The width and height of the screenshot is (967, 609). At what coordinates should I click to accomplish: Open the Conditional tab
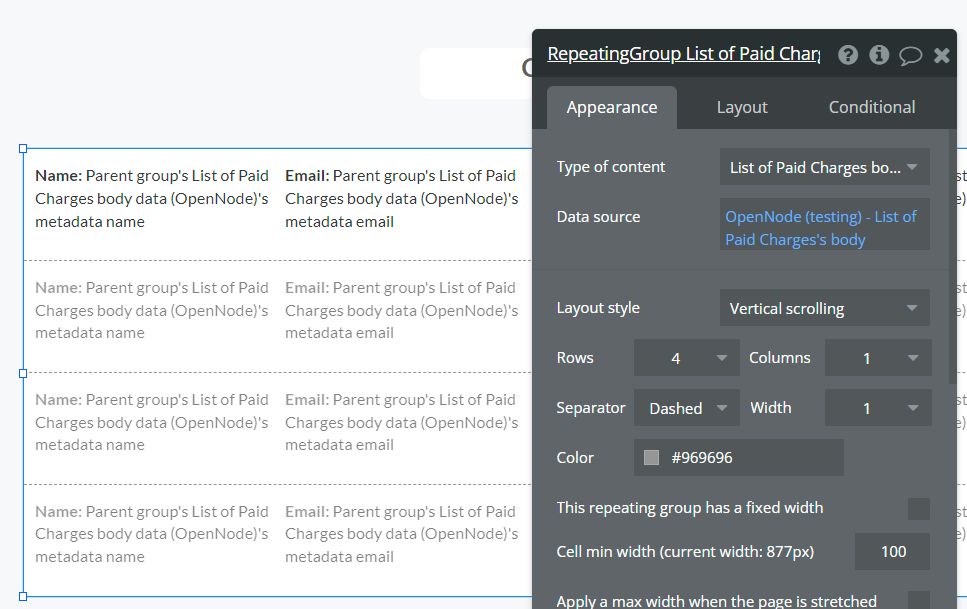(x=871, y=107)
